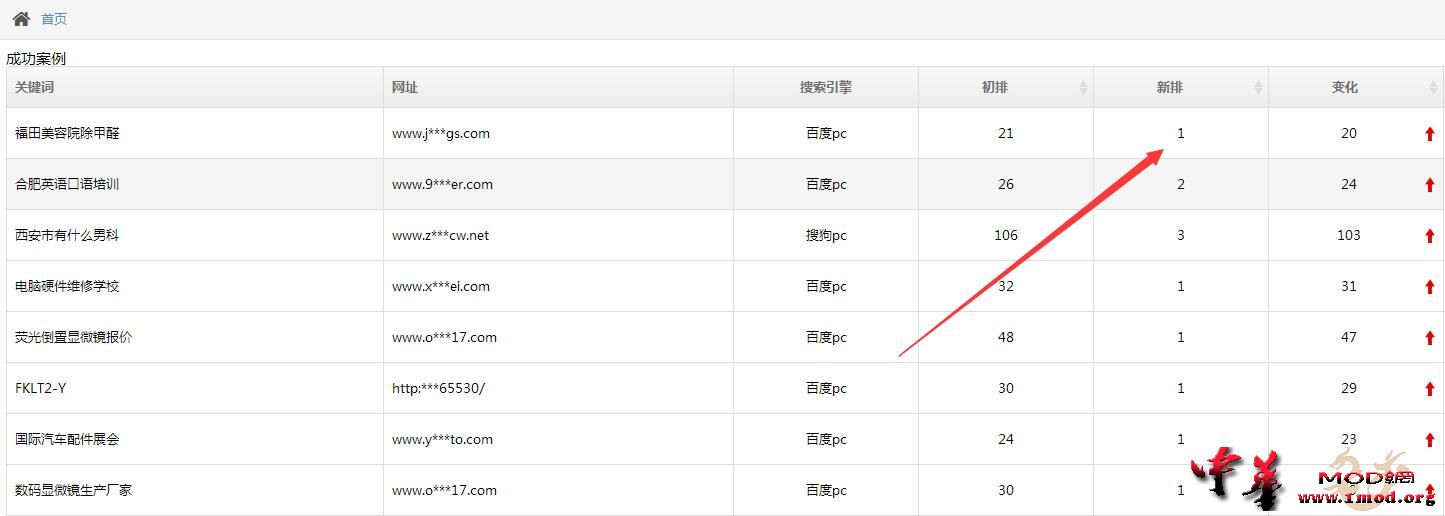This screenshot has width=1445, height=516.
Task: Select keyword 合肥英语口语培训
Action: (x=67, y=184)
